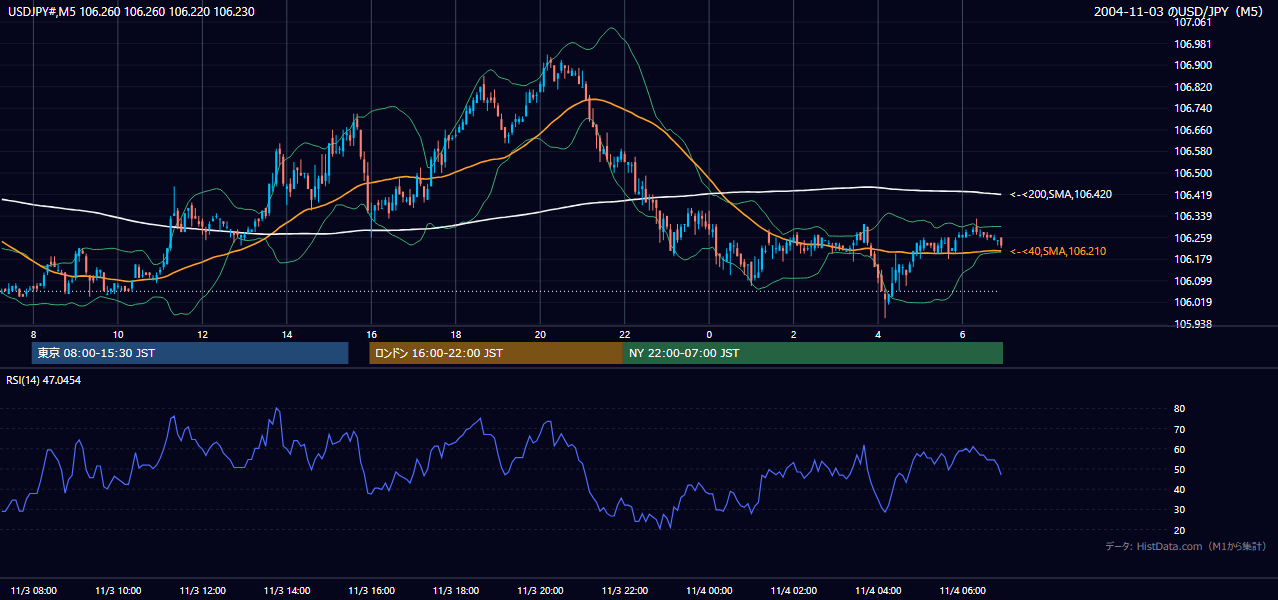Click price level 106.660 on the axis
Screen dimensions: 1278x600
(x=1194, y=130)
